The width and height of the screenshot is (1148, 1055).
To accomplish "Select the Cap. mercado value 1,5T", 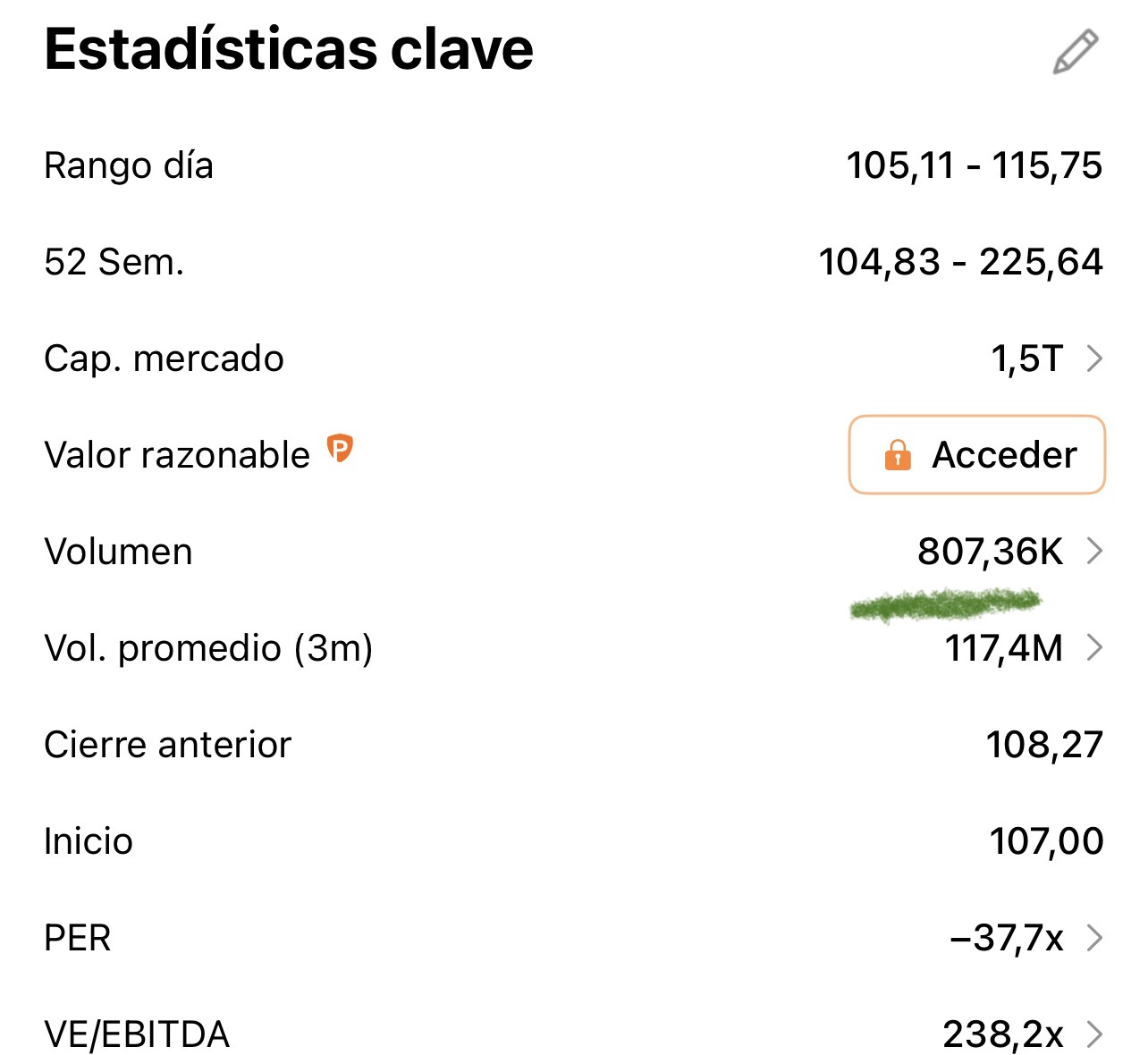I will [1027, 359].
